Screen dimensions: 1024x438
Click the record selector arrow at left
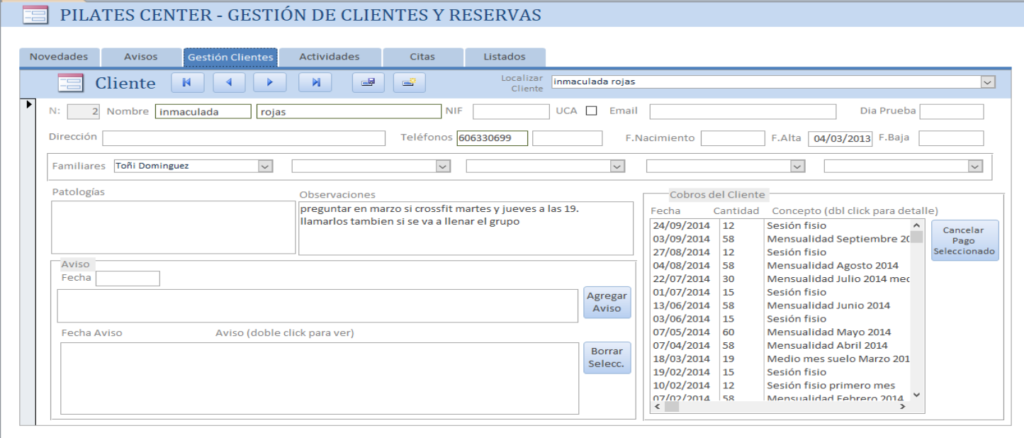tap(28, 104)
